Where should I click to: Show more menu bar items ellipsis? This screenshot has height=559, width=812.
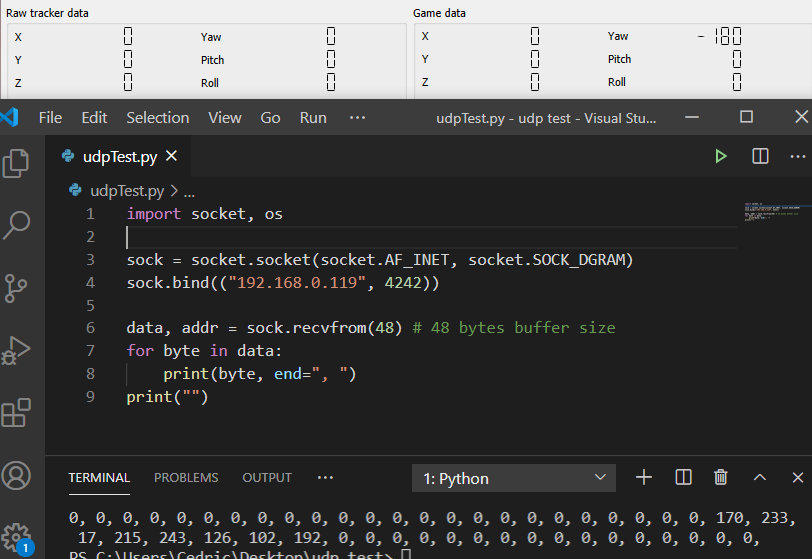357,118
